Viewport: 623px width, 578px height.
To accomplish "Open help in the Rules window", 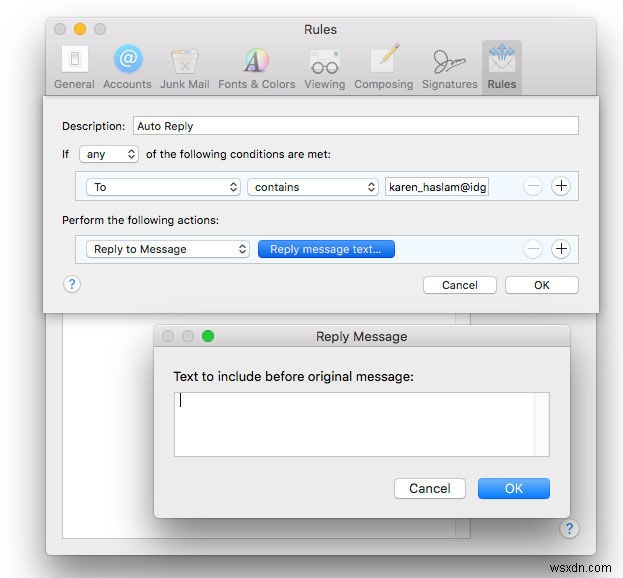I will point(569,529).
